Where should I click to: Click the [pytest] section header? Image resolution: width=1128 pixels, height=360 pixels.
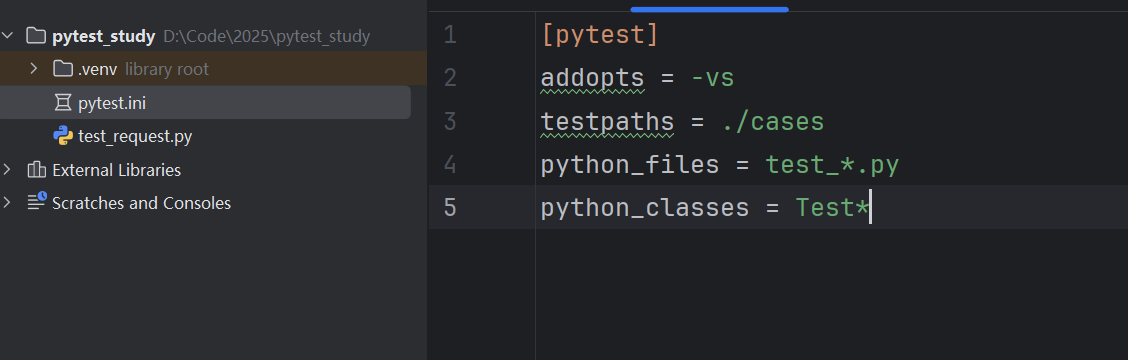[x=600, y=35]
